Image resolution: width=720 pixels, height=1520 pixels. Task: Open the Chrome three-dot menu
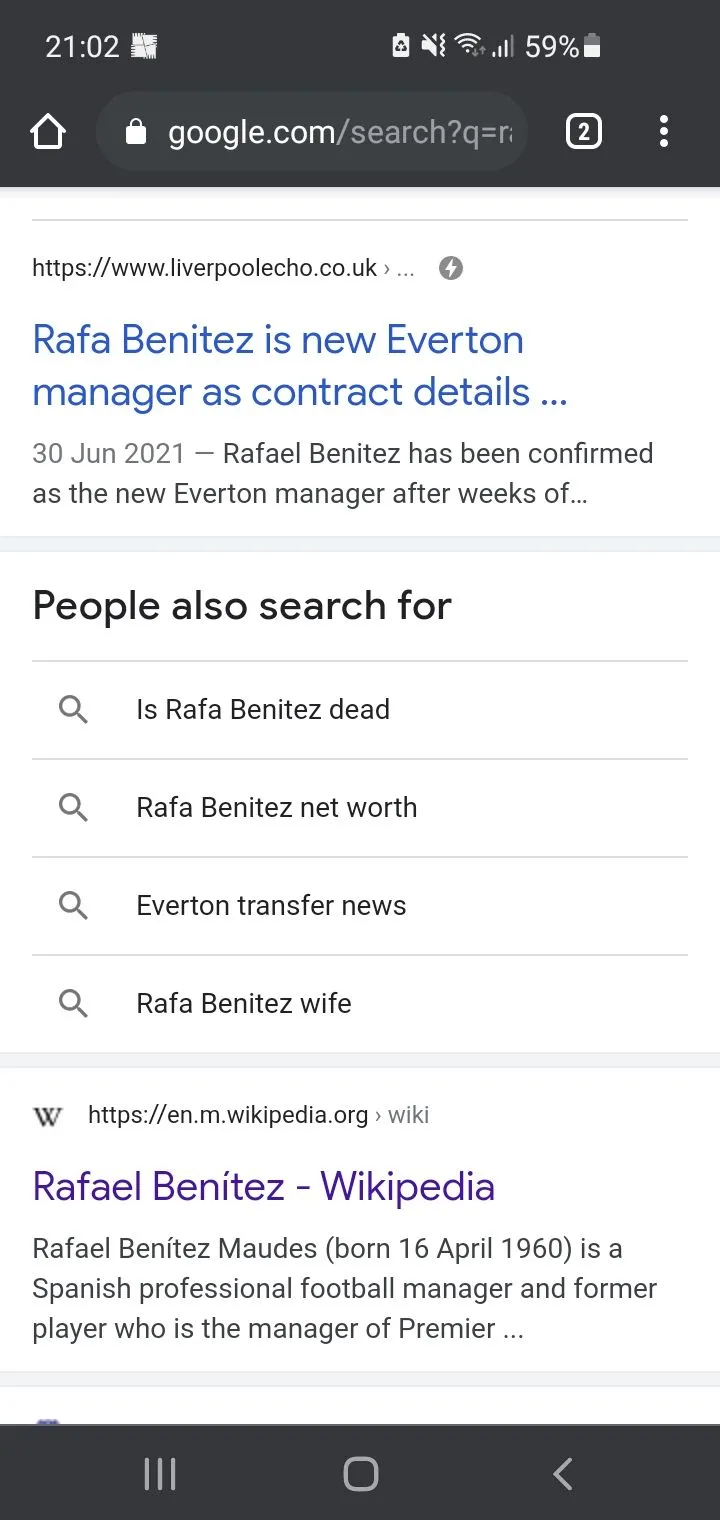click(664, 131)
